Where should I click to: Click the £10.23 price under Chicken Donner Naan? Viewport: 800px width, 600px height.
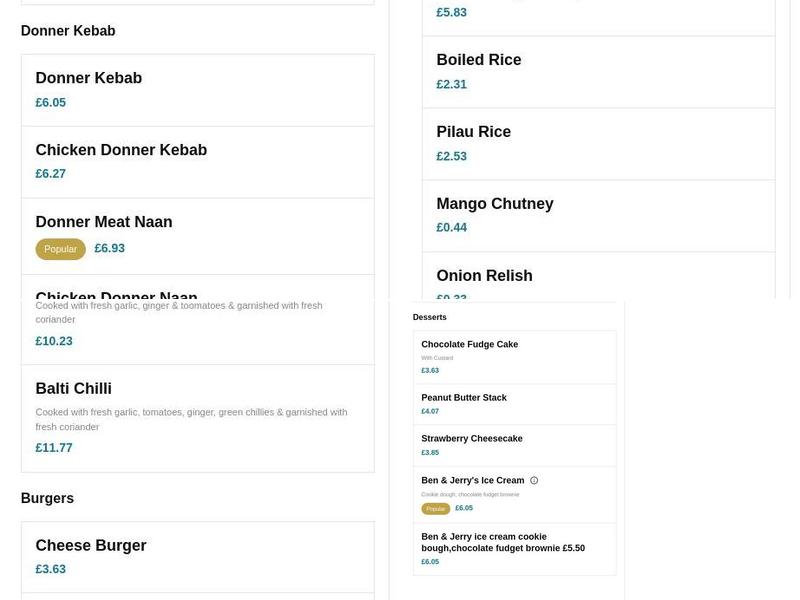(x=50, y=340)
